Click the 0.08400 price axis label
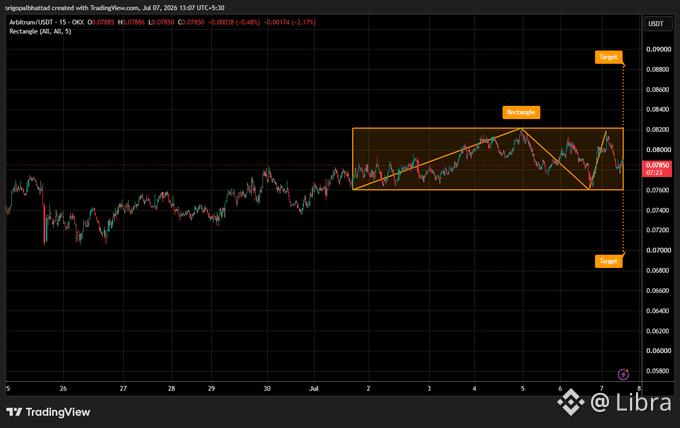680x428 pixels. pyautogui.click(x=658, y=110)
